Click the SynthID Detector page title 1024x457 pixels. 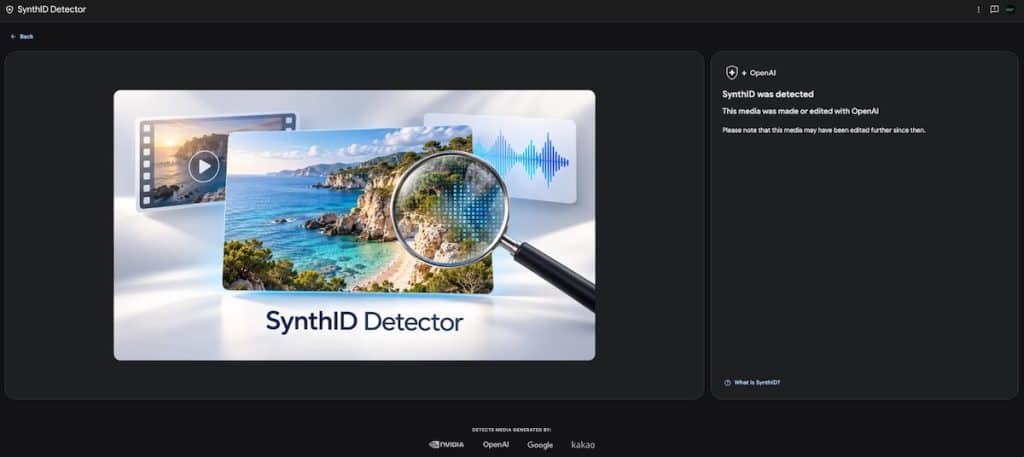(52, 10)
